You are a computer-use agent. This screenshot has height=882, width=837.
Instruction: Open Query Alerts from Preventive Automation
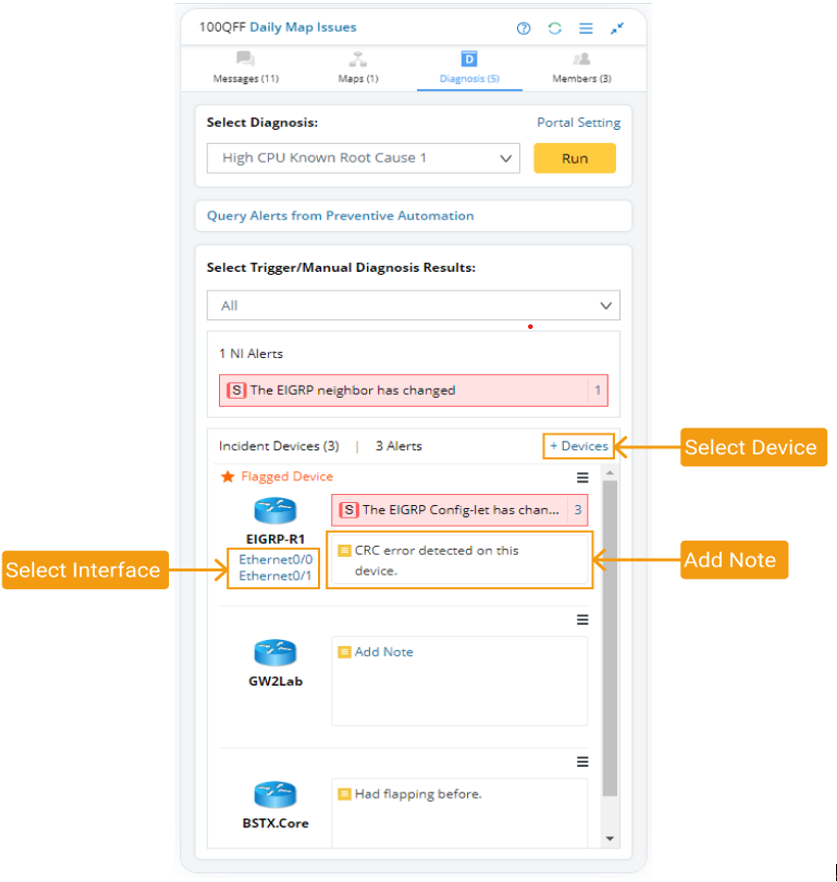(x=340, y=216)
